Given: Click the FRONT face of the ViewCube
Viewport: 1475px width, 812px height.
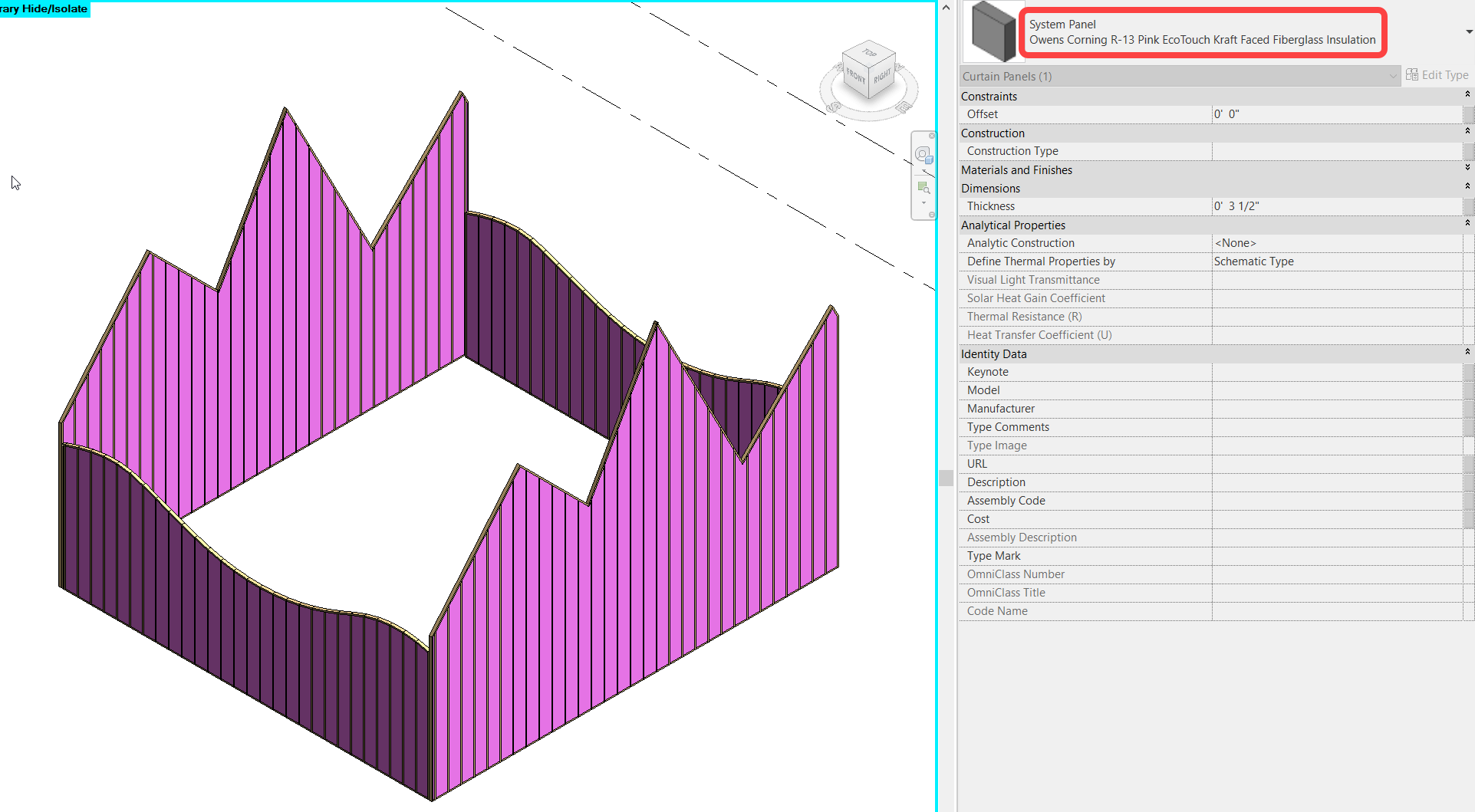Looking at the screenshot, I should coord(855,77).
